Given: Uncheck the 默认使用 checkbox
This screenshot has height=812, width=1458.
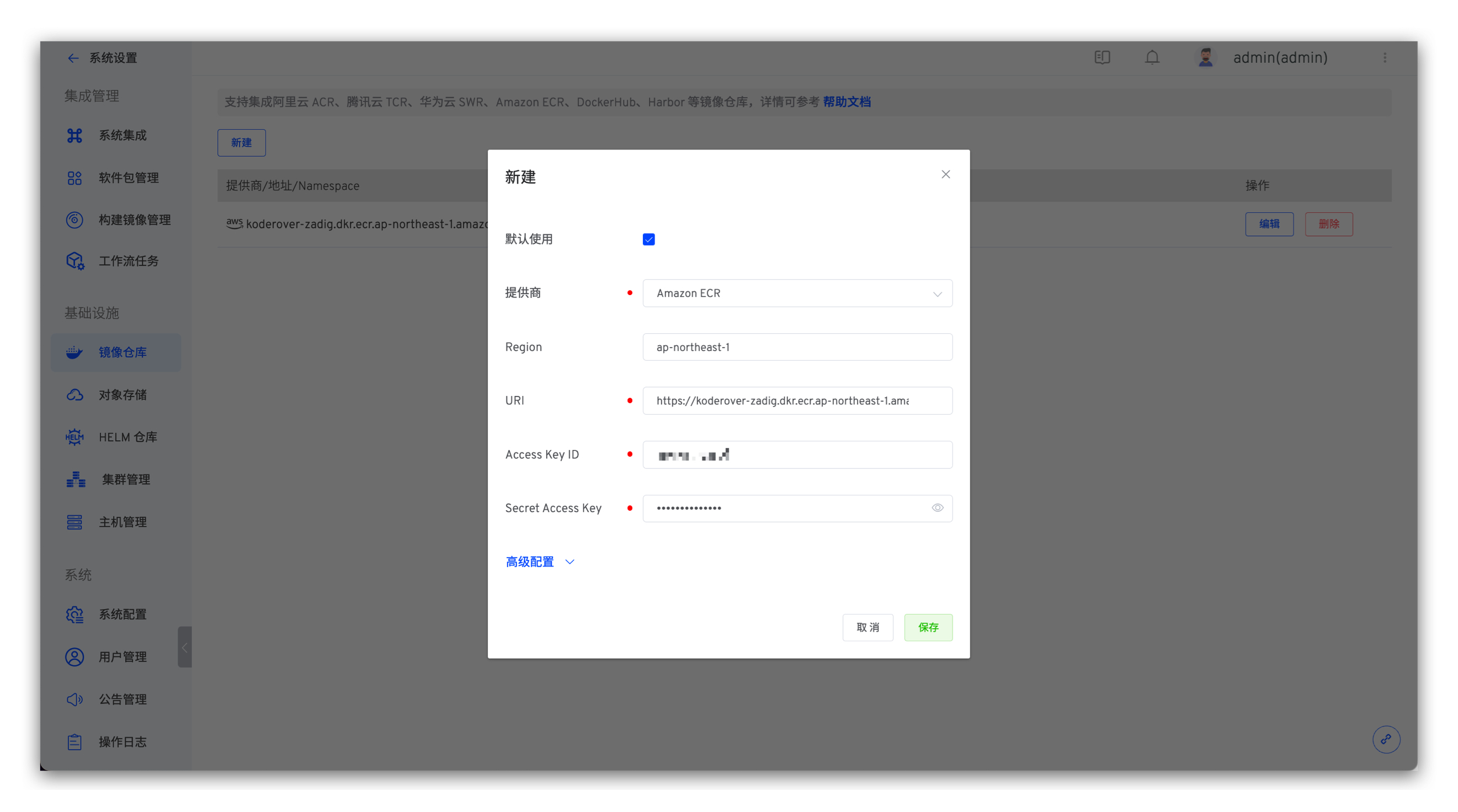Looking at the screenshot, I should tap(648, 239).
